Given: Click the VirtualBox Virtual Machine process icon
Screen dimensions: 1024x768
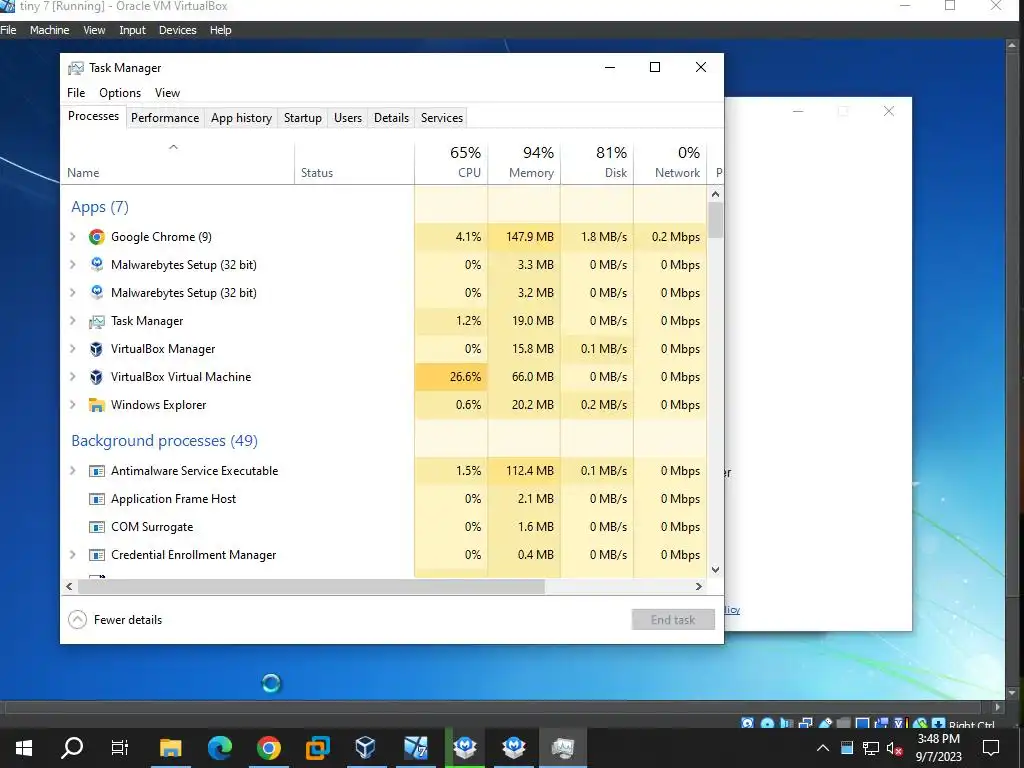Looking at the screenshot, I should point(97,377).
